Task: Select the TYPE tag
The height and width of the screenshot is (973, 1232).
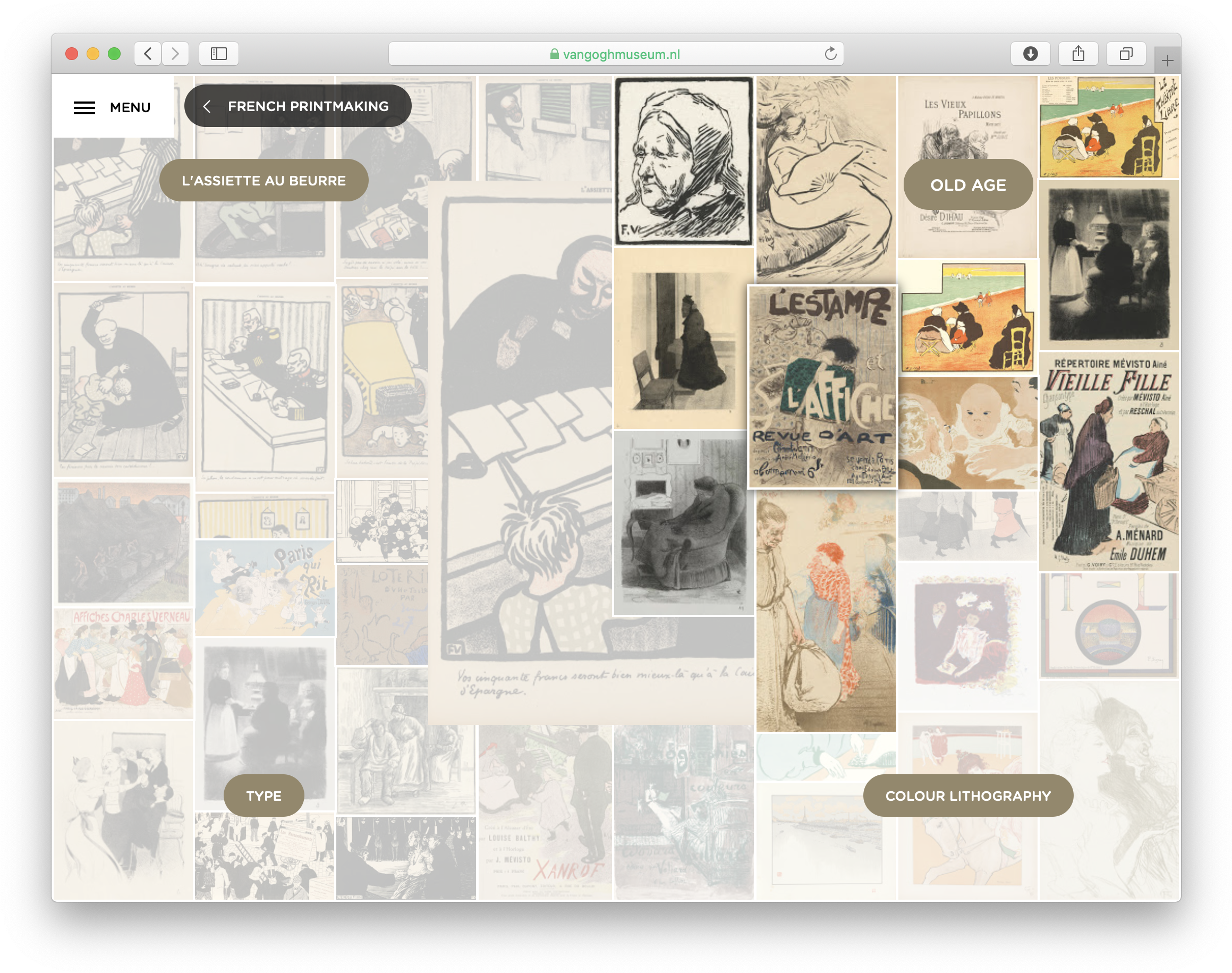Action: 264,796
